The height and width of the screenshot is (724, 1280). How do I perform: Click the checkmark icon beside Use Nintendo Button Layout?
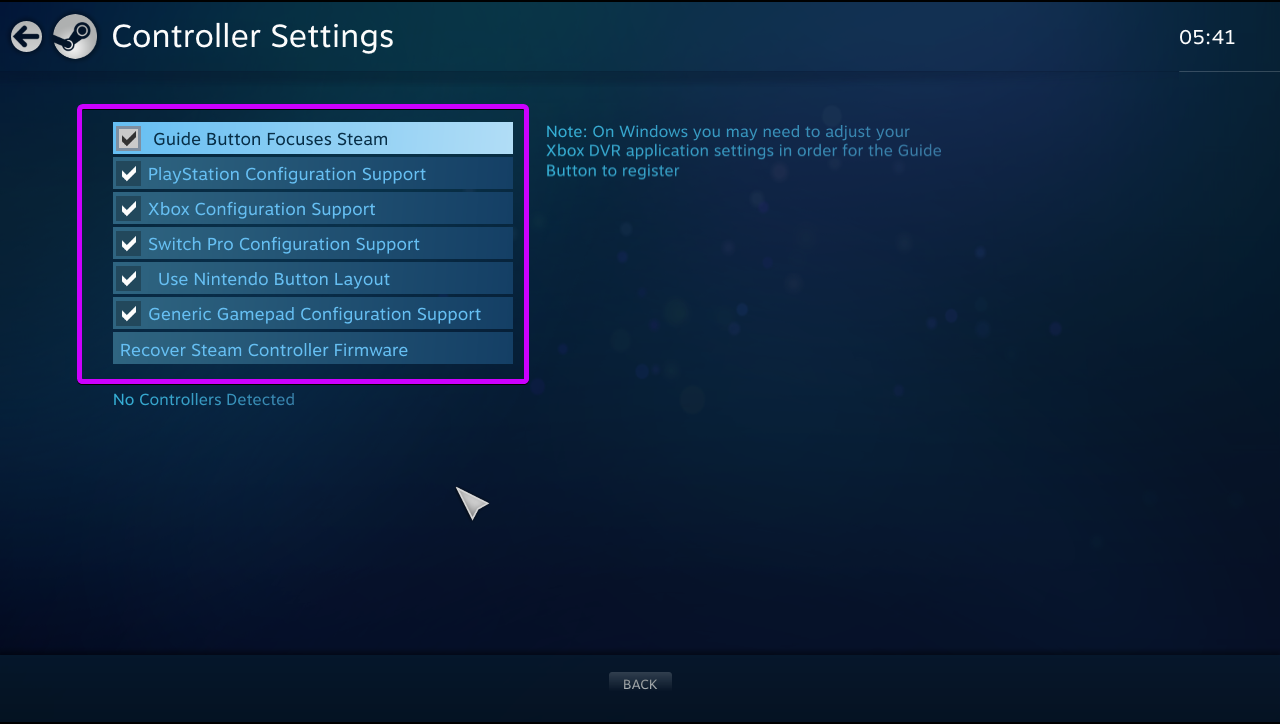(128, 279)
